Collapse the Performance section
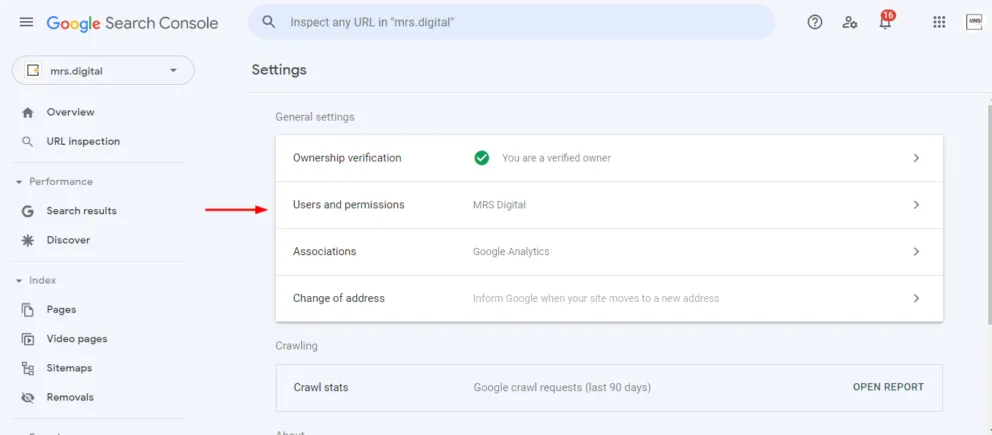Screen dimensions: 992x435 19,182
